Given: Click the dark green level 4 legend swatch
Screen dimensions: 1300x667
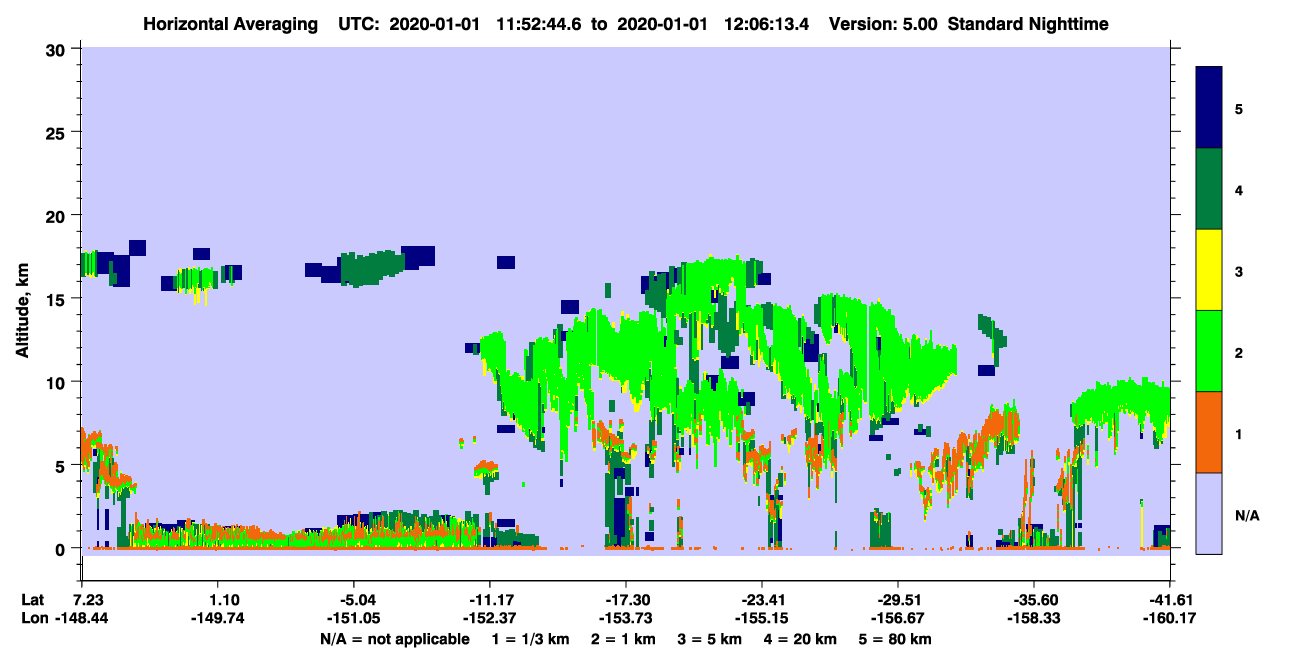Looking at the screenshot, I should click(x=1209, y=189).
